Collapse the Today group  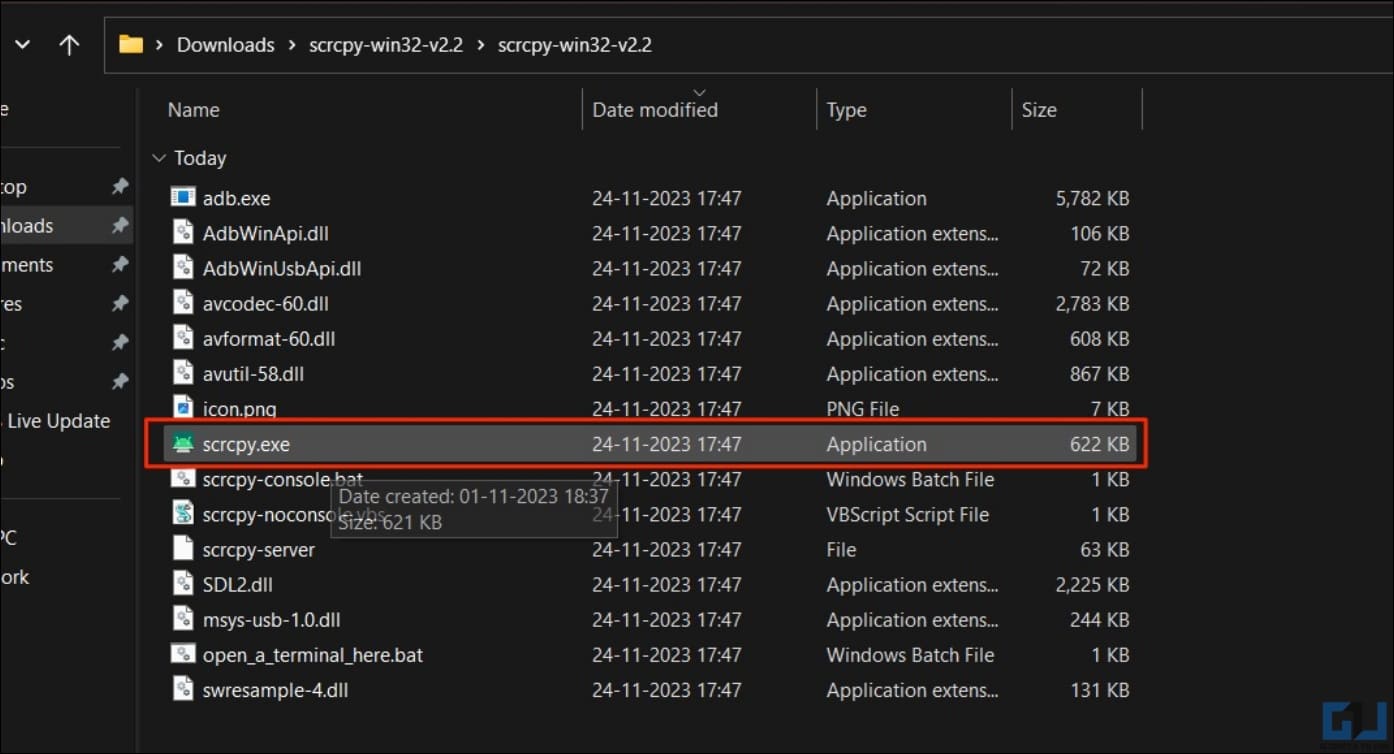point(158,158)
